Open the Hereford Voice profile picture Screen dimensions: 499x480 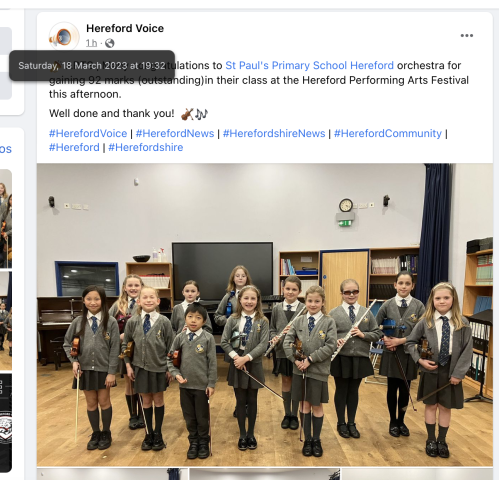(x=64, y=37)
